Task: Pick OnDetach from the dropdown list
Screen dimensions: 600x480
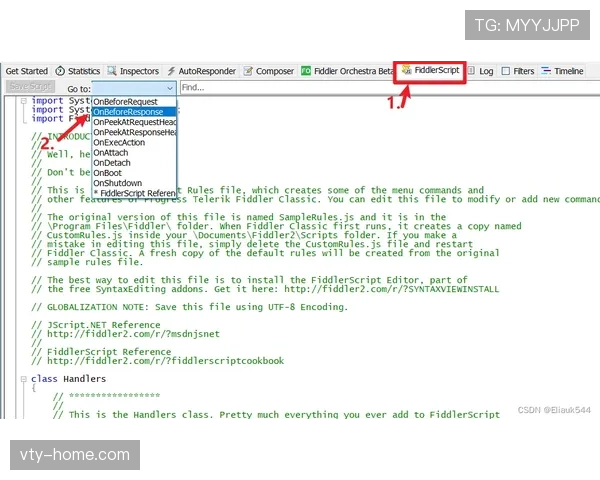Action: tap(134, 163)
